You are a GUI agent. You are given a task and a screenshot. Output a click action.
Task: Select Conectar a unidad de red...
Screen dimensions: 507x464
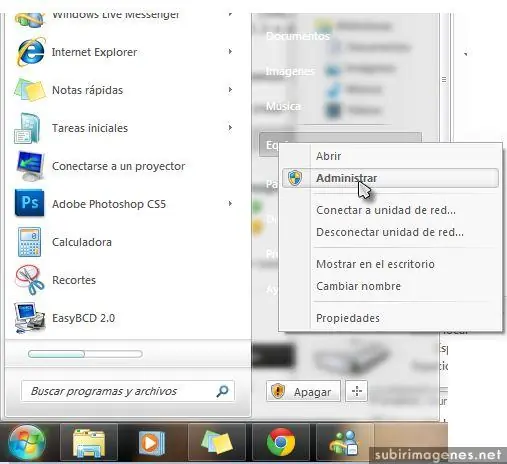coord(390,210)
